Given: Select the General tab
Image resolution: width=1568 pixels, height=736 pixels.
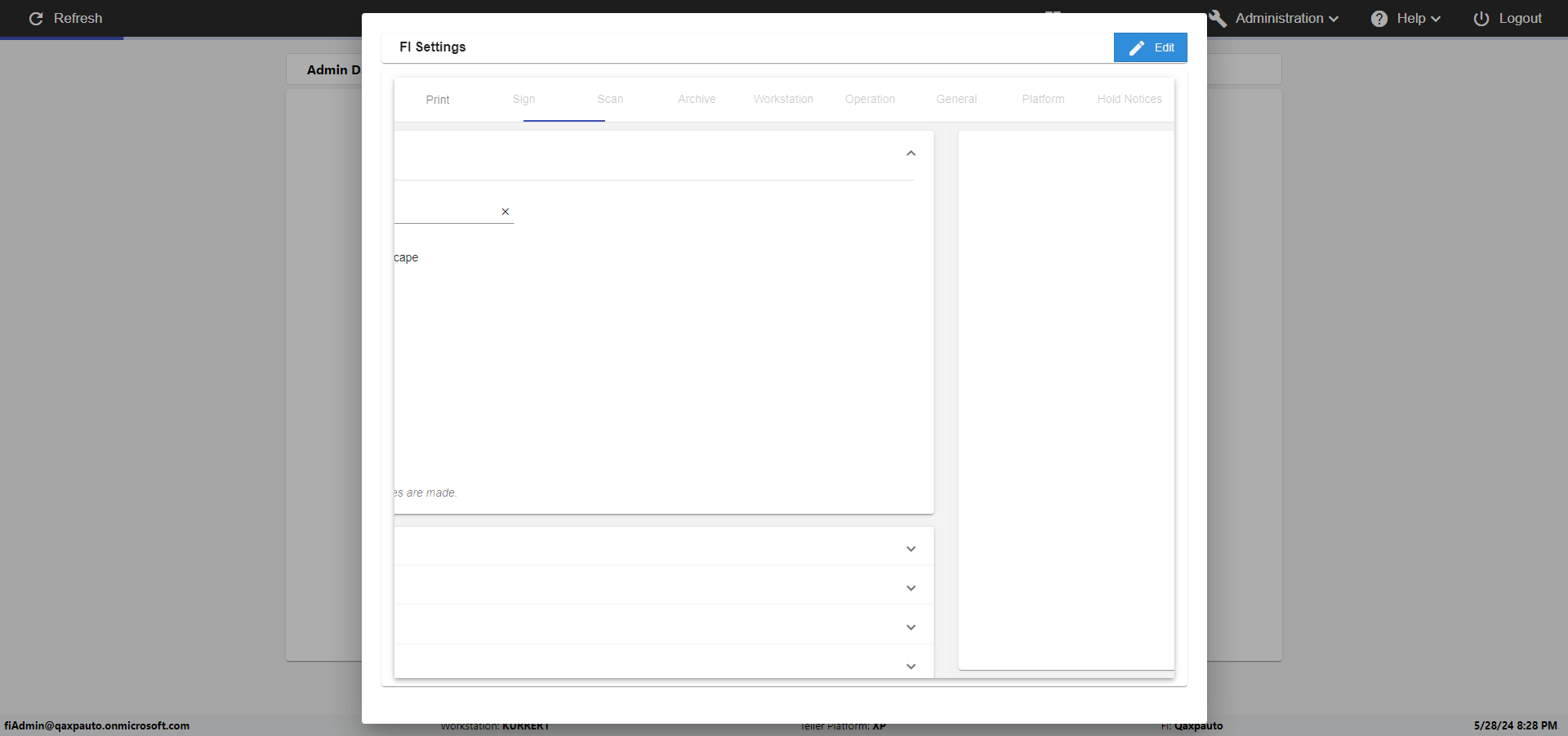Looking at the screenshot, I should pyautogui.click(x=956, y=100).
